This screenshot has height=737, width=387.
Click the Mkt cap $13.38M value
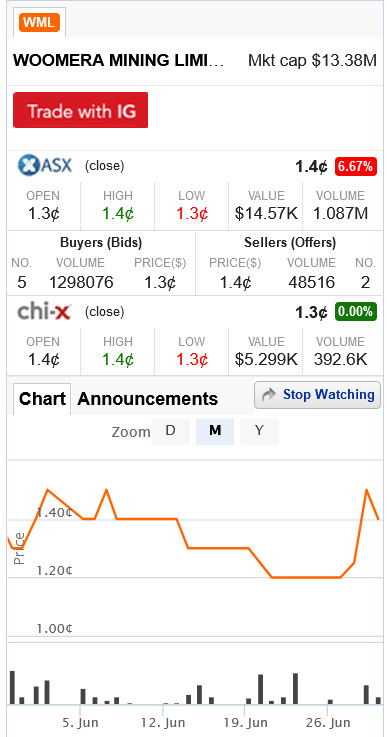313,61
